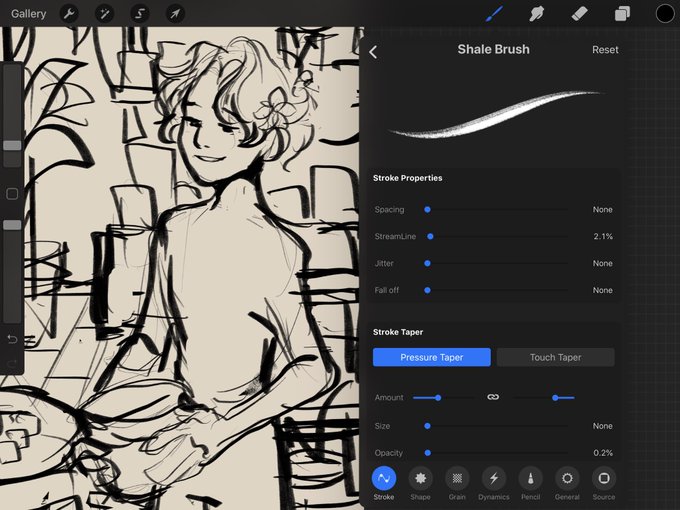
Task: Open the Pencil settings tab
Action: (530, 484)
